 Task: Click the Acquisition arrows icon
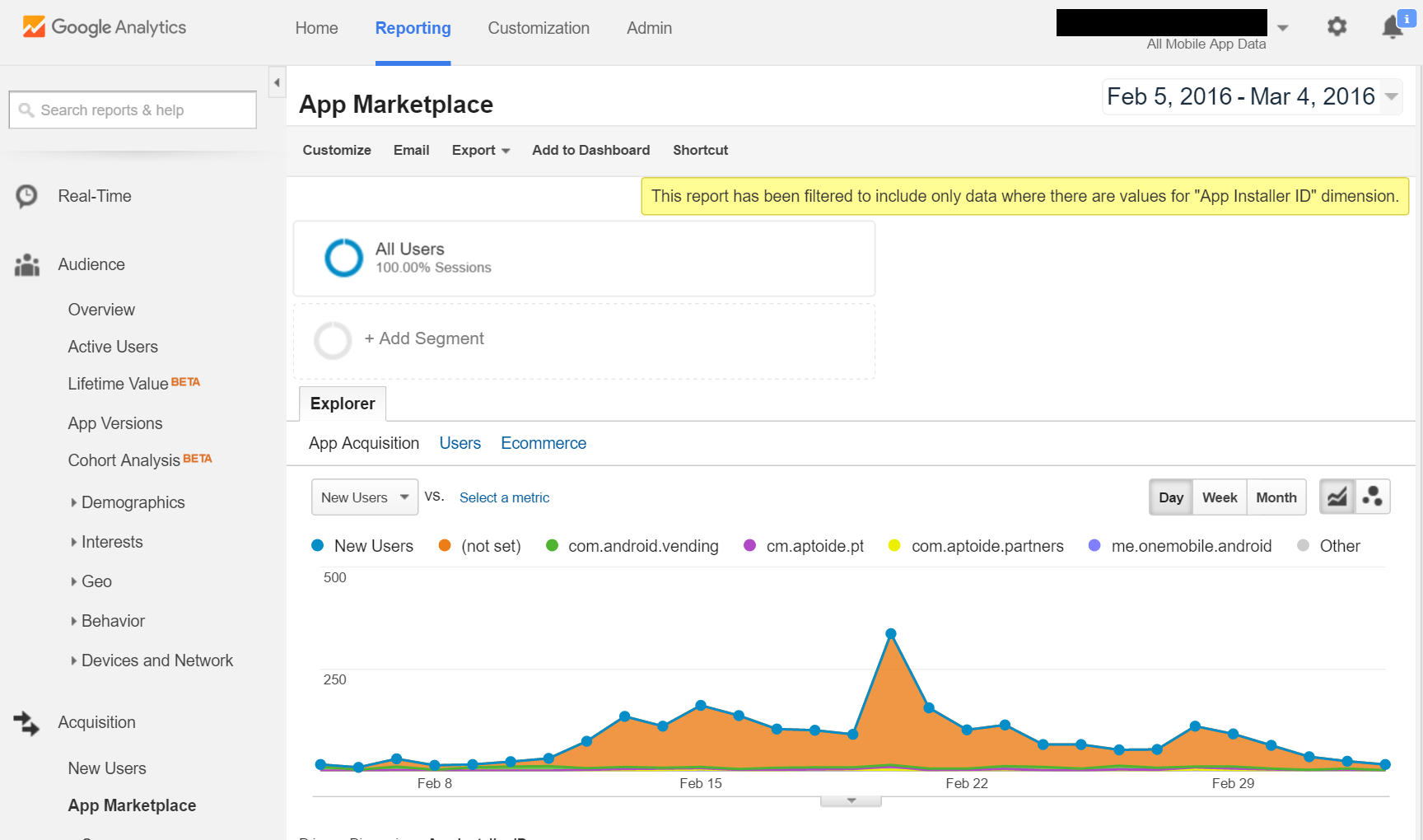pyautogui.click(x=27, y=723)
